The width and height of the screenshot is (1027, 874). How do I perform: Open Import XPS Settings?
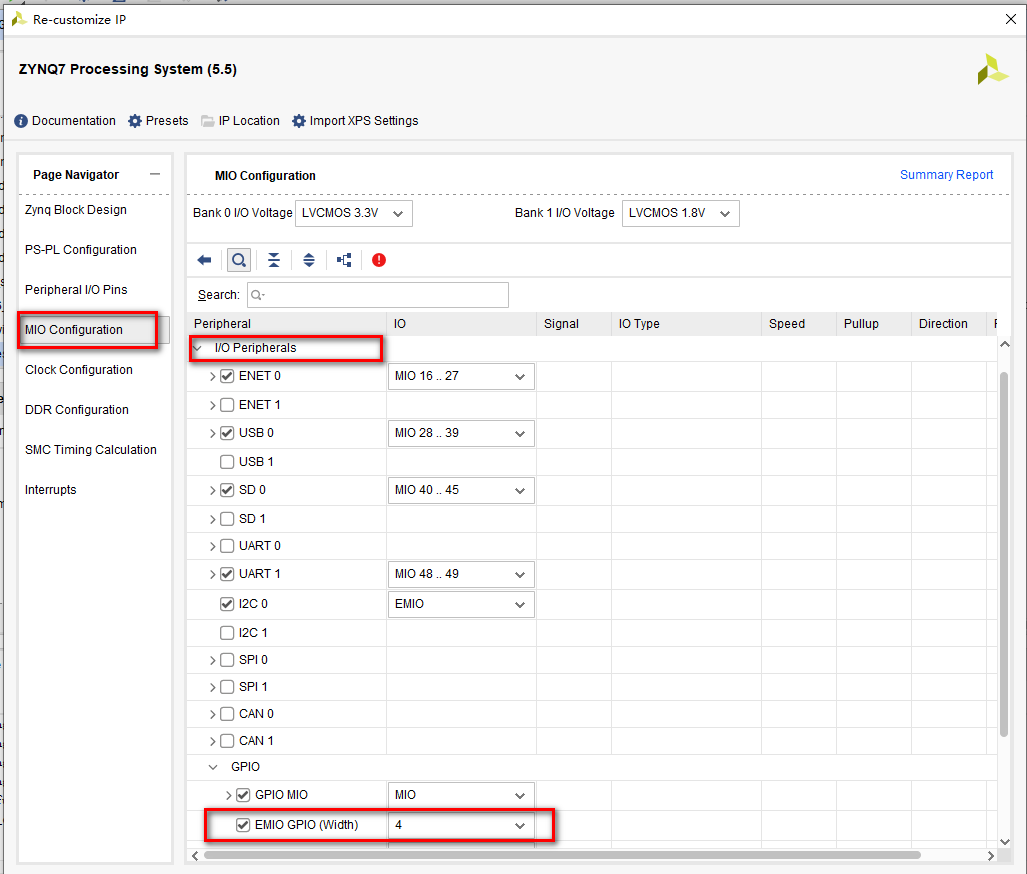(355, 121)
